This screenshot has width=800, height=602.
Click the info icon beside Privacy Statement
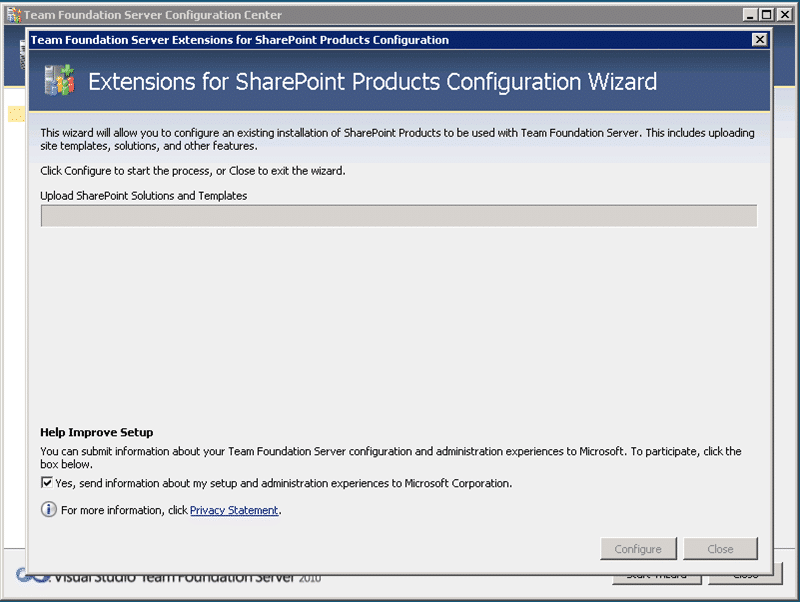[x=48, y=509]
